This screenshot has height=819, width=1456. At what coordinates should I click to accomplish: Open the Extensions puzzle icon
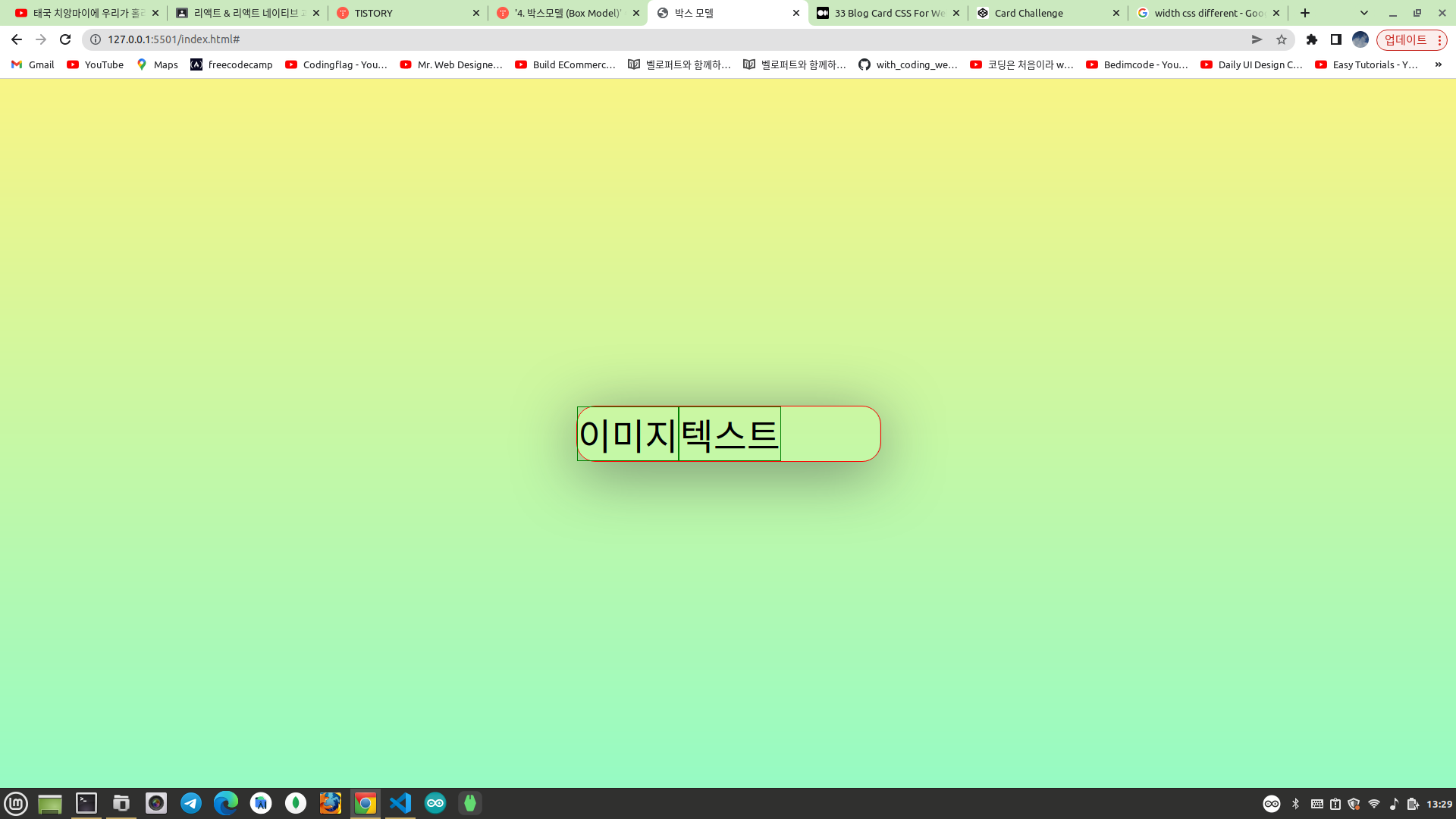(x=1312, y=39)
